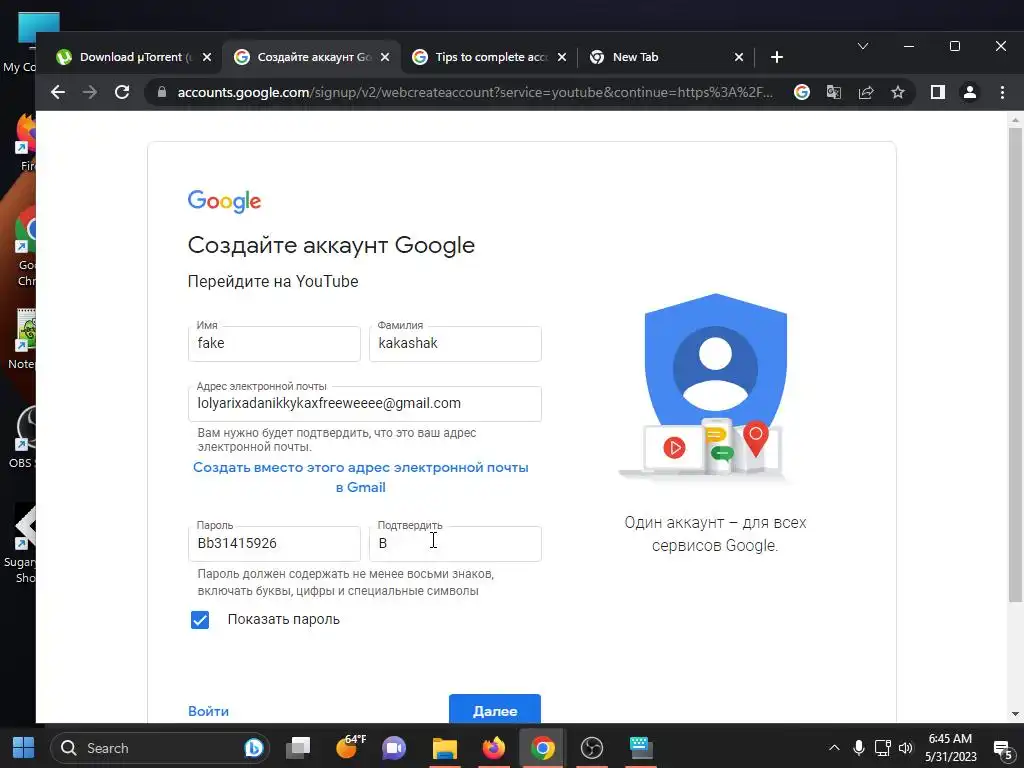Click the Google icon in address bar
The height and width of the screenshot is (768, 1024).
click(x=802, y=92)
